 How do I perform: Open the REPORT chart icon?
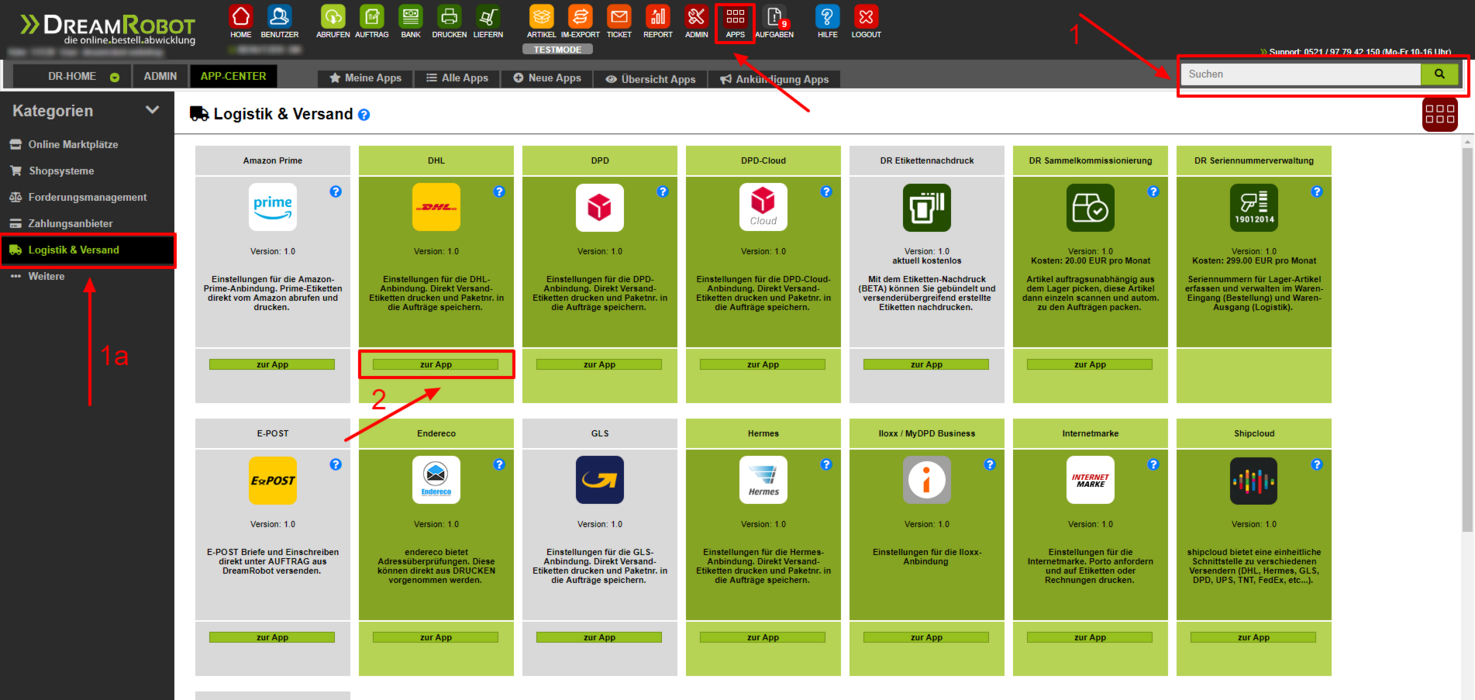658,17
